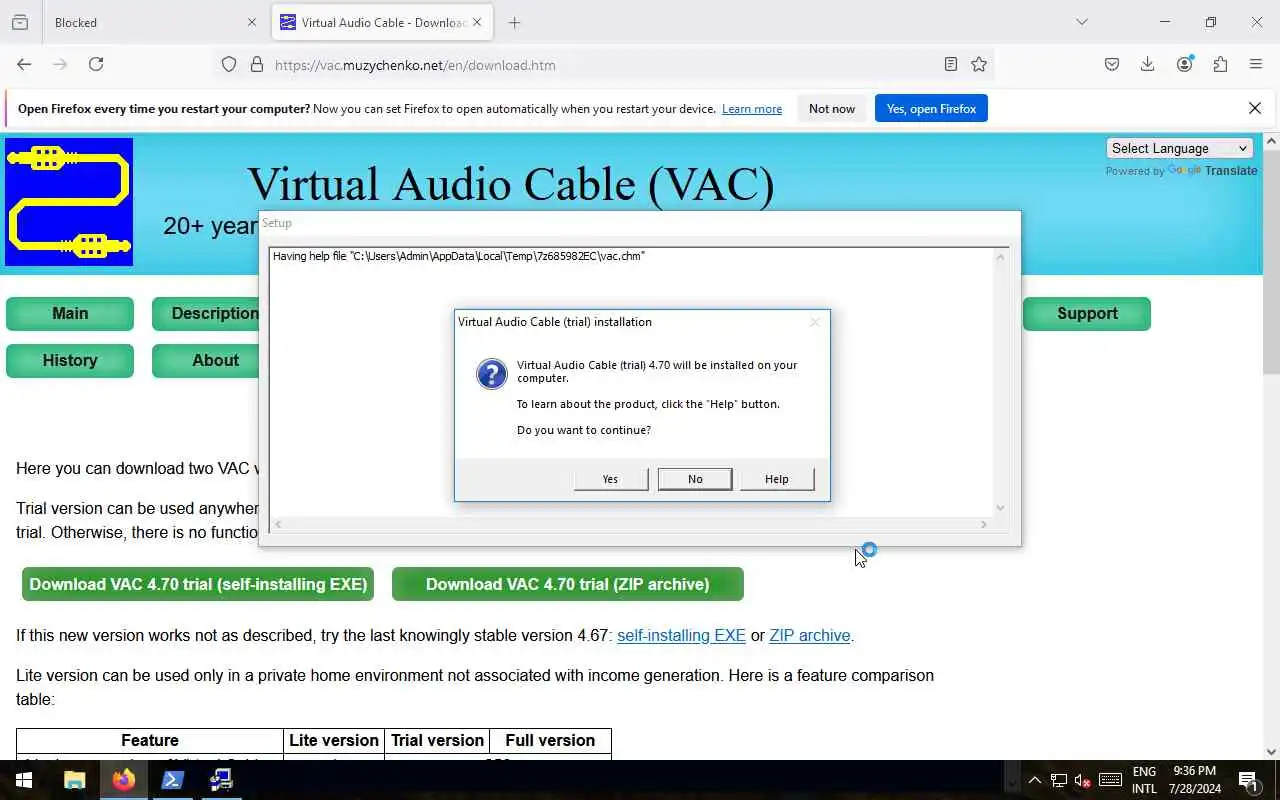Click the 'Having help file' log line

(459, 256)
